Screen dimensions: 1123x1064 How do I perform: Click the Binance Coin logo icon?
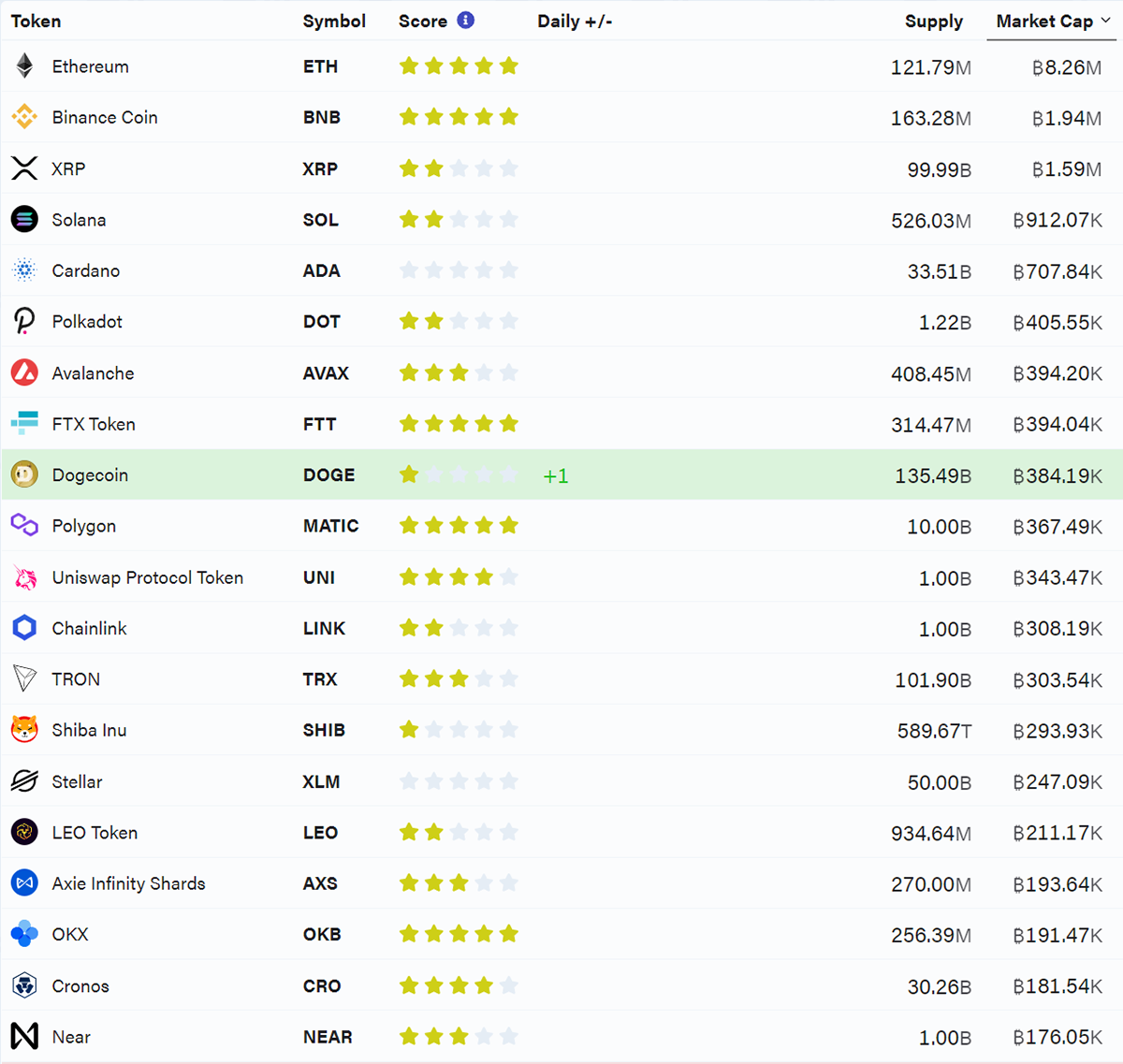(24, 117)
